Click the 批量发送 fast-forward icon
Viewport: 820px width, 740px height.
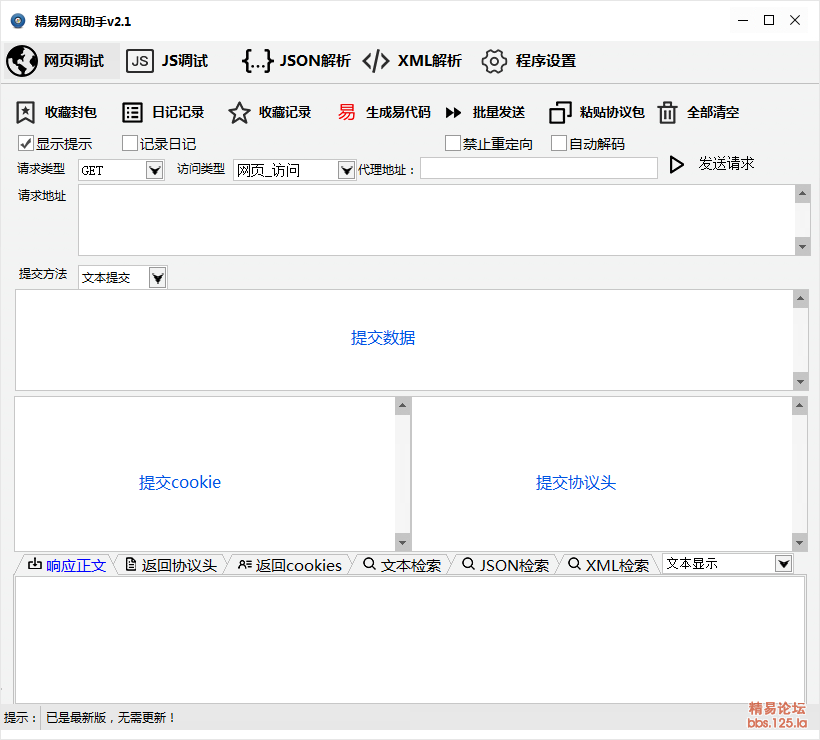pos(453,112)
